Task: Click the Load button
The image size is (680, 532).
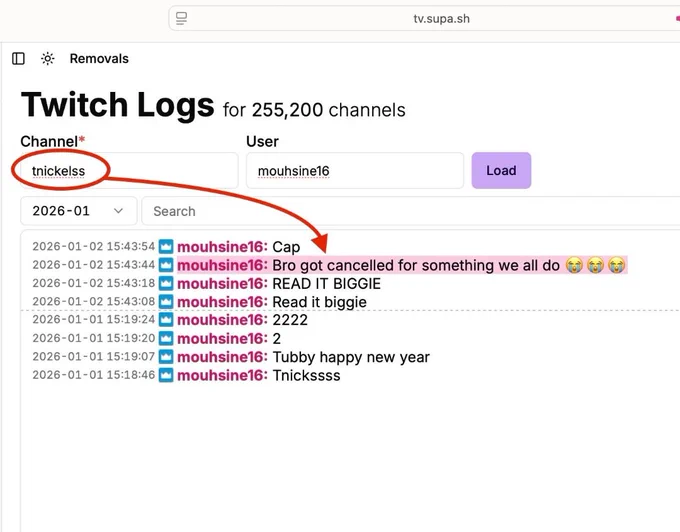Action: point(501,170)
